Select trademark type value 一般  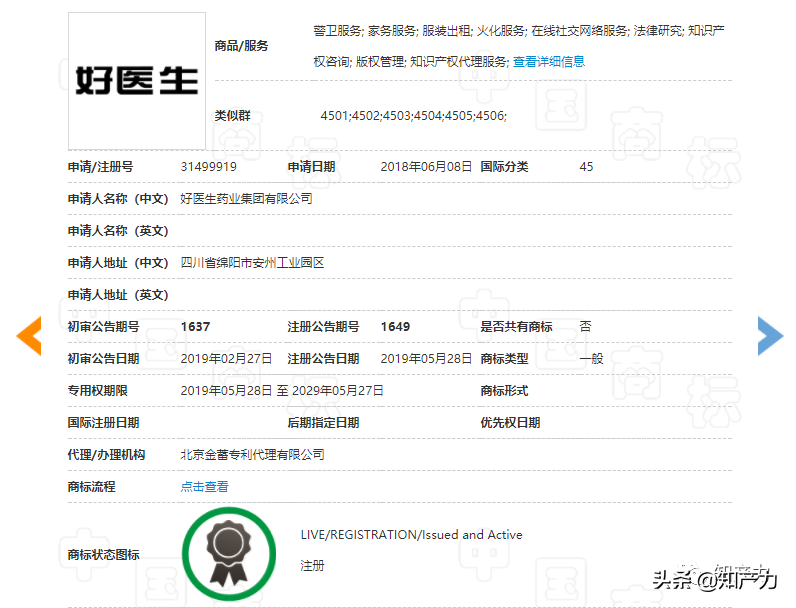(591, 358)
